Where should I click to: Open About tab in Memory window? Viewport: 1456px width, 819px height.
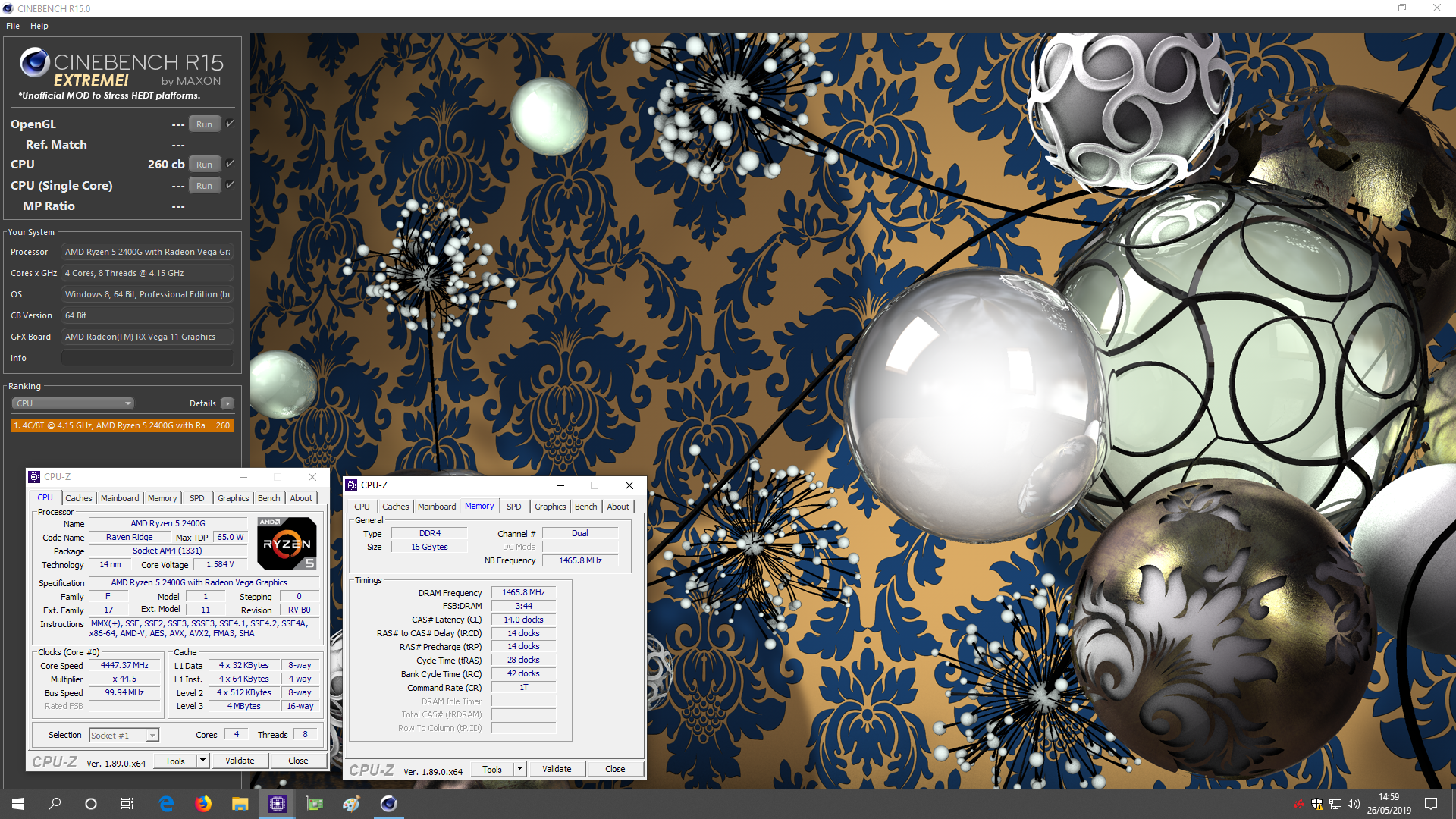click(618, 507)
